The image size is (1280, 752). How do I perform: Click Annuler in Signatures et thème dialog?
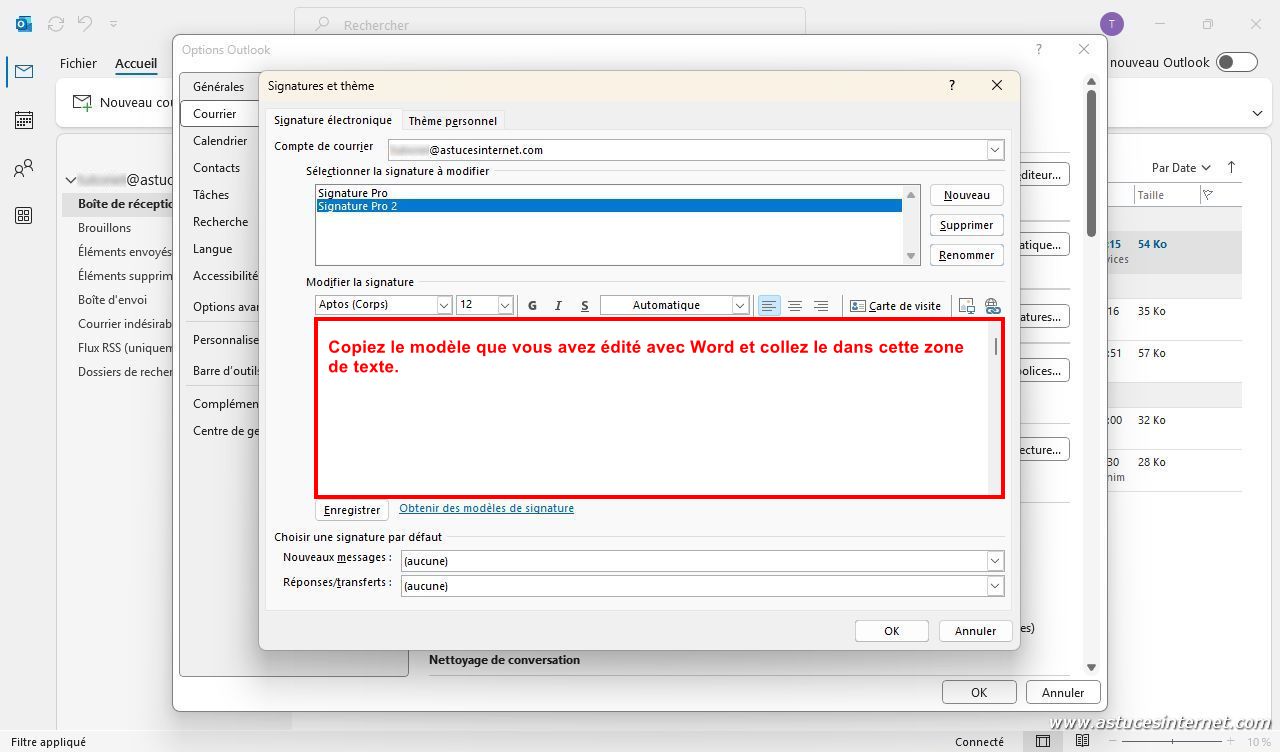[975, 631]
